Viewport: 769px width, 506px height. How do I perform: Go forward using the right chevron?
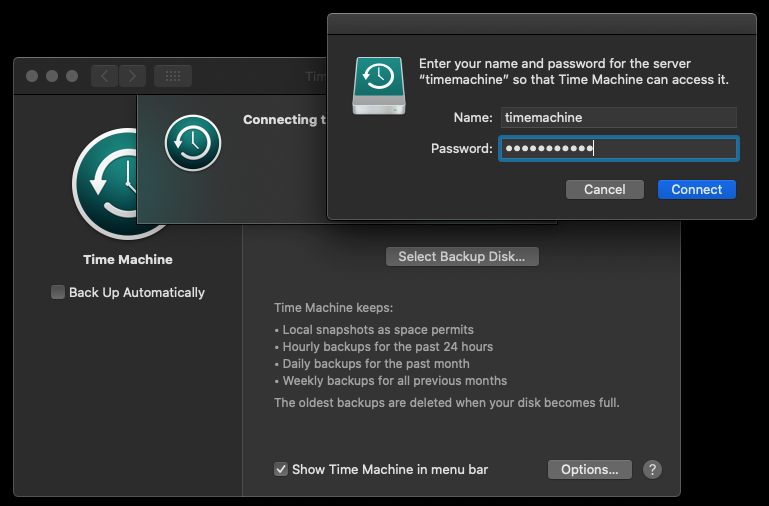tap(132, 76)
